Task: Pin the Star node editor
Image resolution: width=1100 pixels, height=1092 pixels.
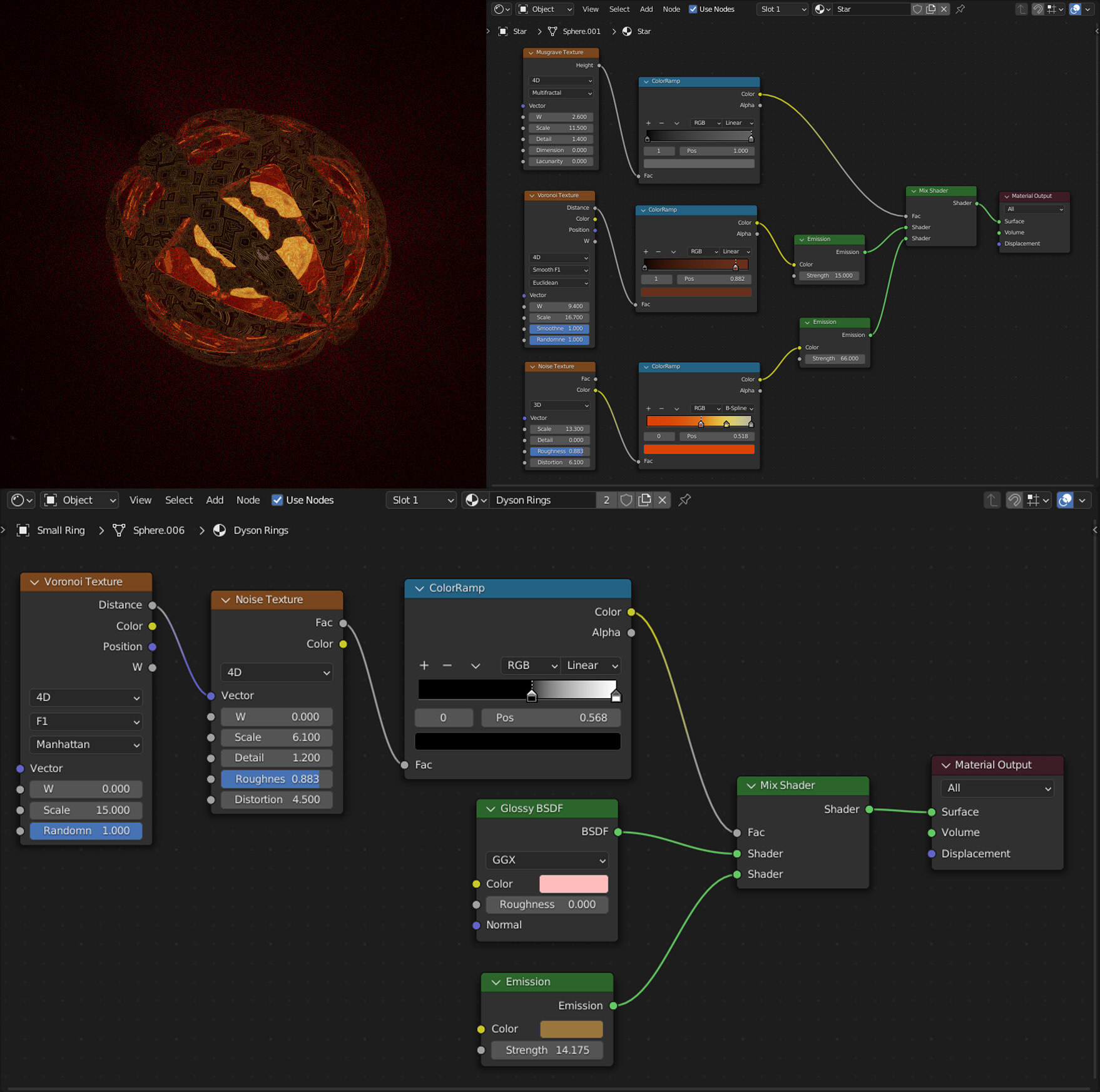Action: 960,9
